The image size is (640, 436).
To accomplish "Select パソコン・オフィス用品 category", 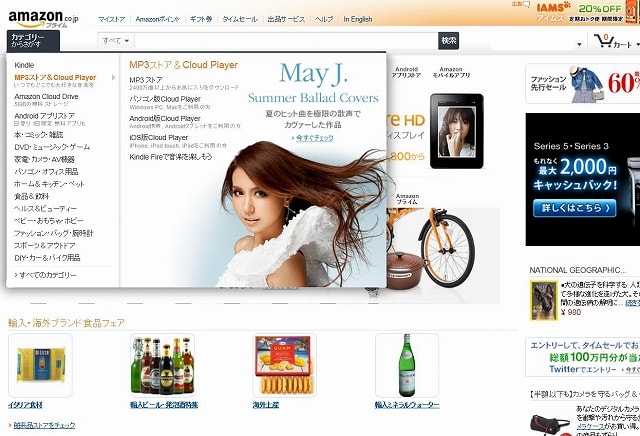I will pos(46,171).
